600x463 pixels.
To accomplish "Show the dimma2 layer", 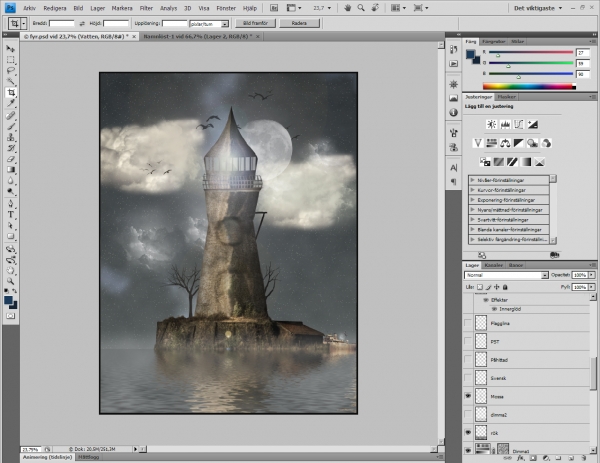I will [x=468, y=414].
